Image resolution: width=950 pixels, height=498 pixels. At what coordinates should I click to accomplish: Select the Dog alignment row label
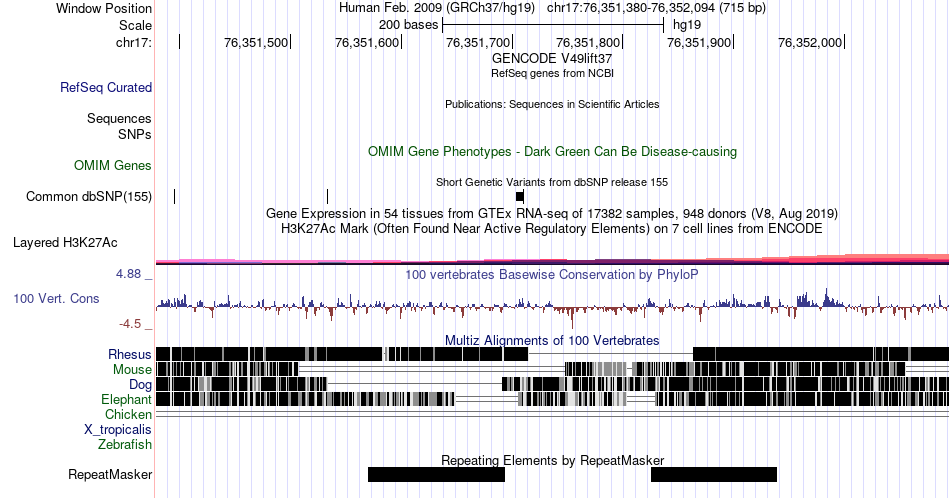coord(140,384)
